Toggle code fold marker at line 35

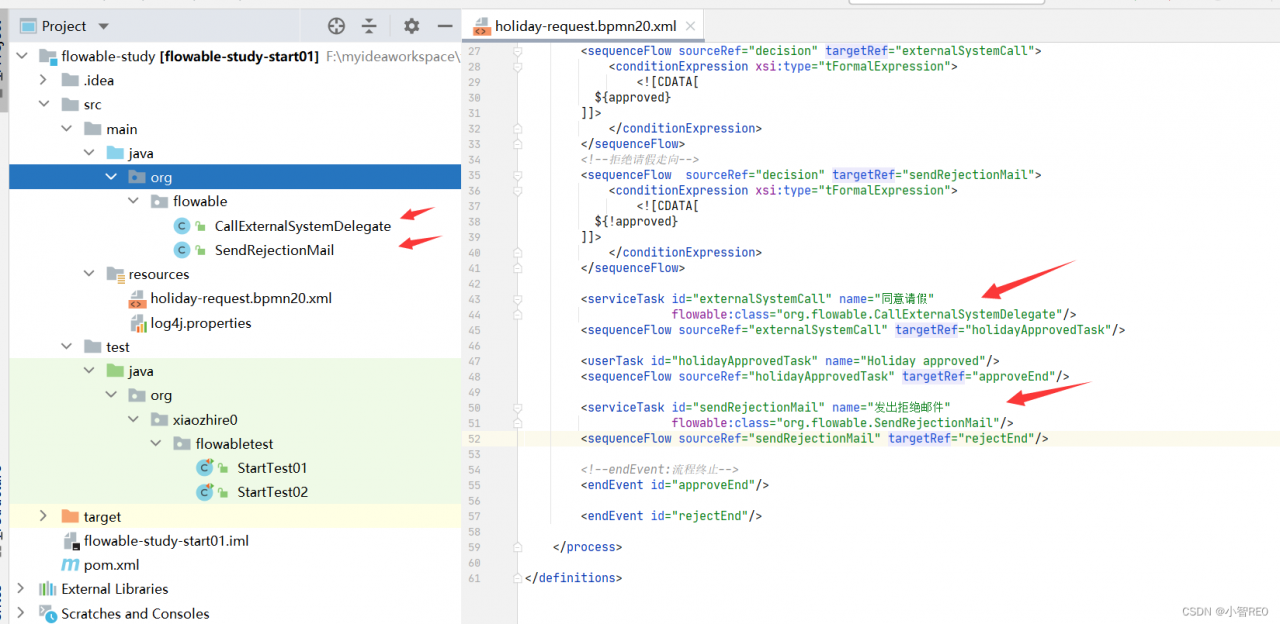(x=517, y=174)
